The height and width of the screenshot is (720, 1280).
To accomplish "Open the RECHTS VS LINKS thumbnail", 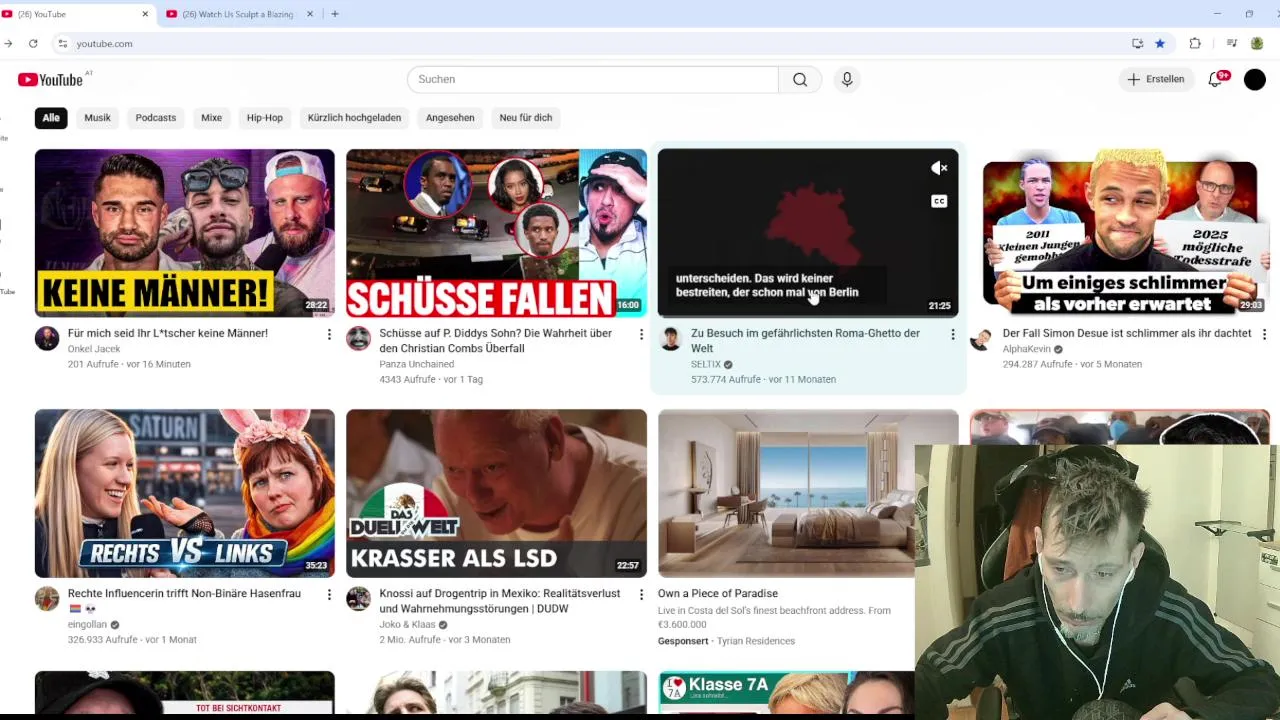I will pos(185,493).
